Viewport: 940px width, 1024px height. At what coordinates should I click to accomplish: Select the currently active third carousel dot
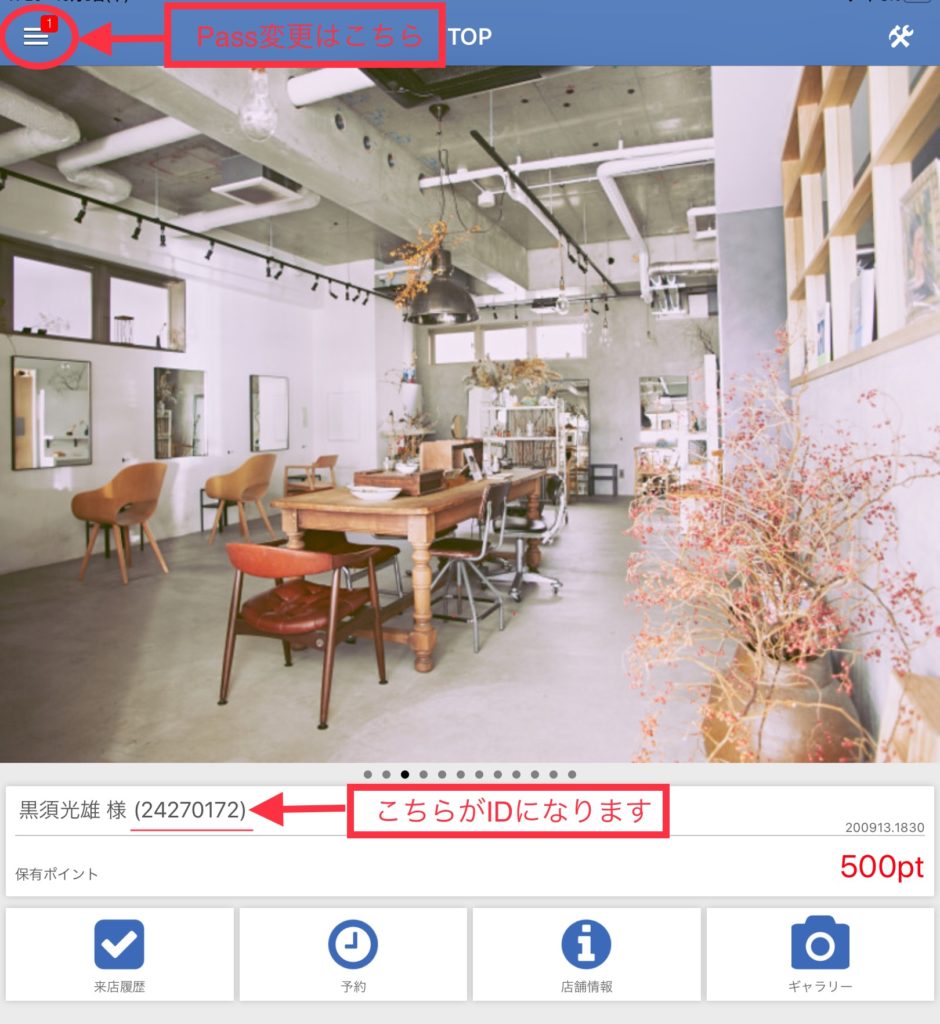[405, 774]
